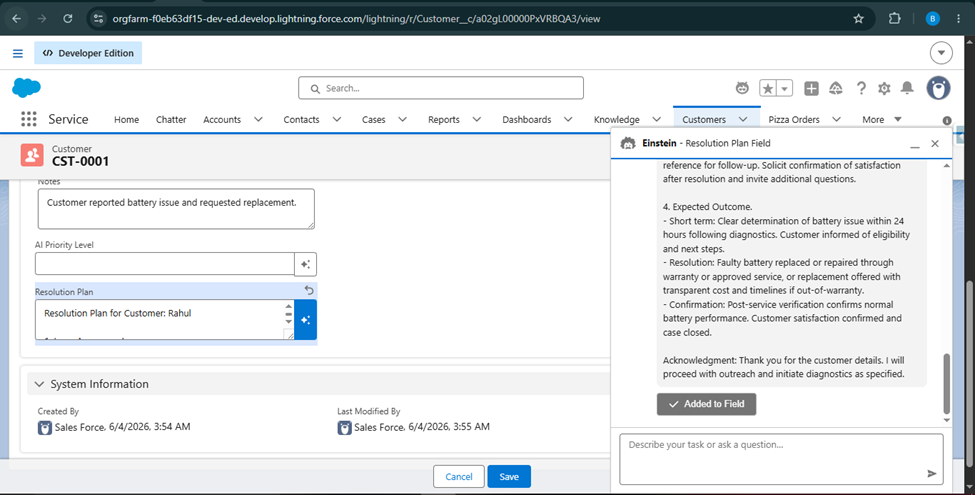Open the Einstein assistant icon in header
The height and width of the screenshot is (495, 975).
742,88
